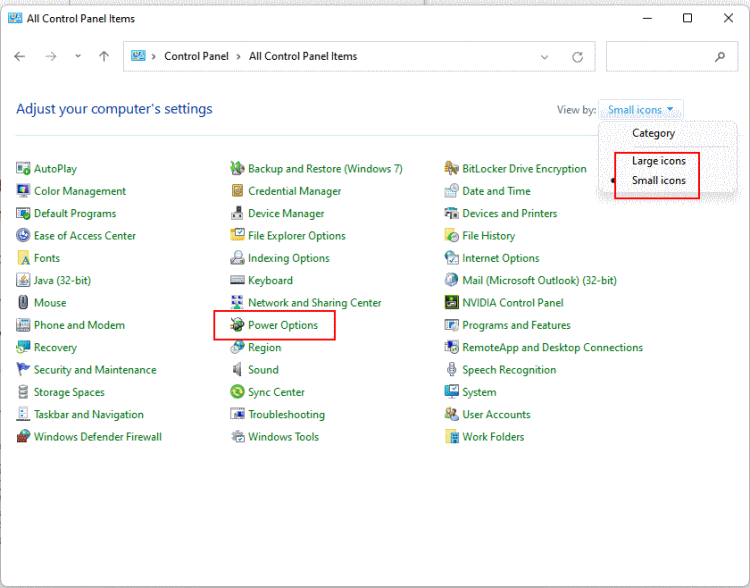Open the Programs and Features link

516,325
